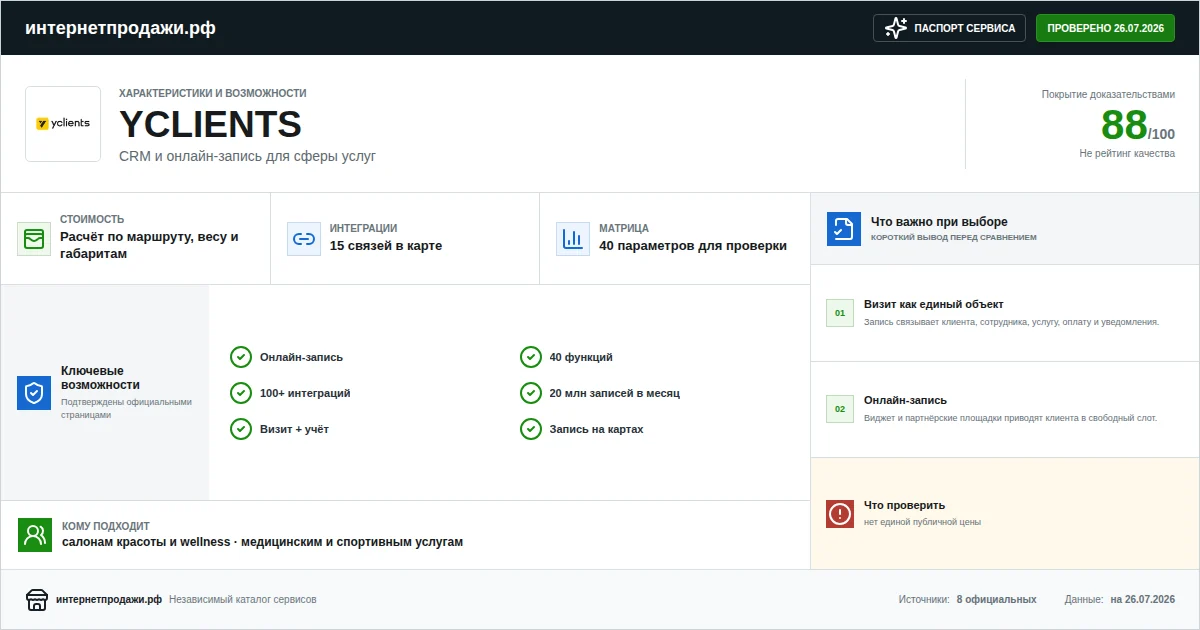Screen dimensions: 1200x630
Task: Click the Паспорт сервиса button
Action: 950,28
